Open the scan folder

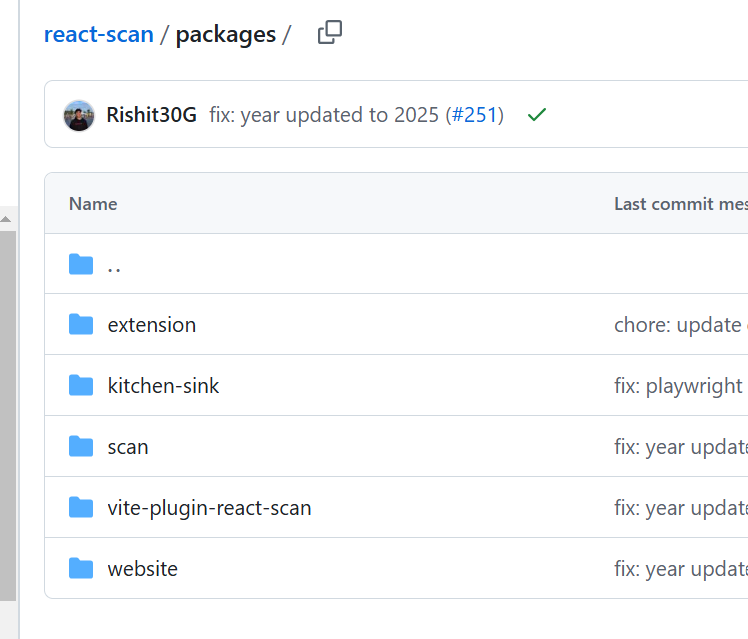(x=128, y=447)
